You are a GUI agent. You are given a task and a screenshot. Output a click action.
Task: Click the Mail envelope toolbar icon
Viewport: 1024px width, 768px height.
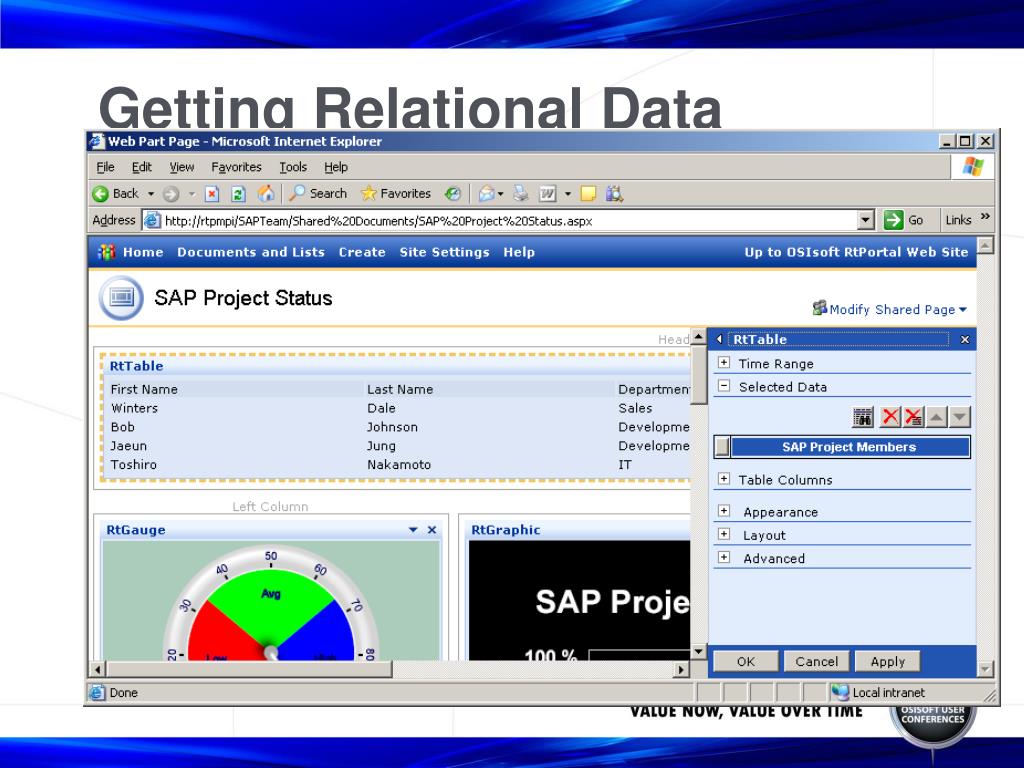click(x=487, y=193)
